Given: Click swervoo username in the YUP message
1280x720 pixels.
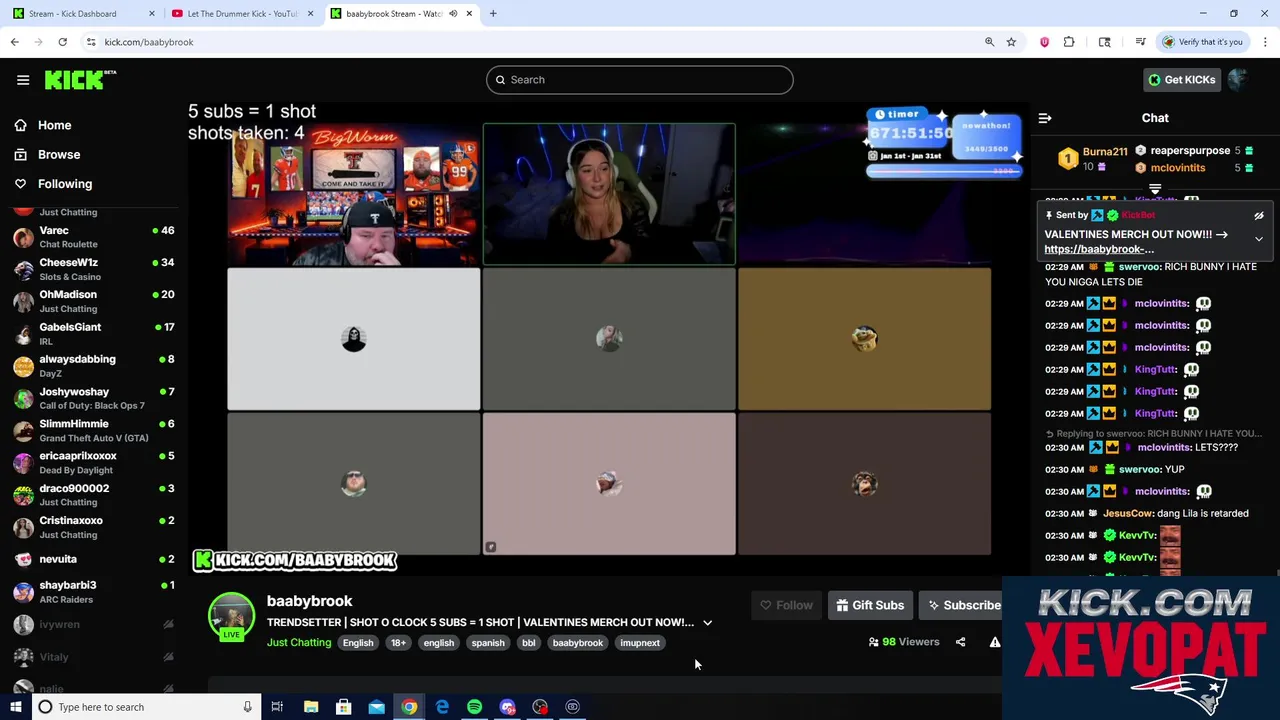Looking at the screenshot, I should (x=1139, y=470).
